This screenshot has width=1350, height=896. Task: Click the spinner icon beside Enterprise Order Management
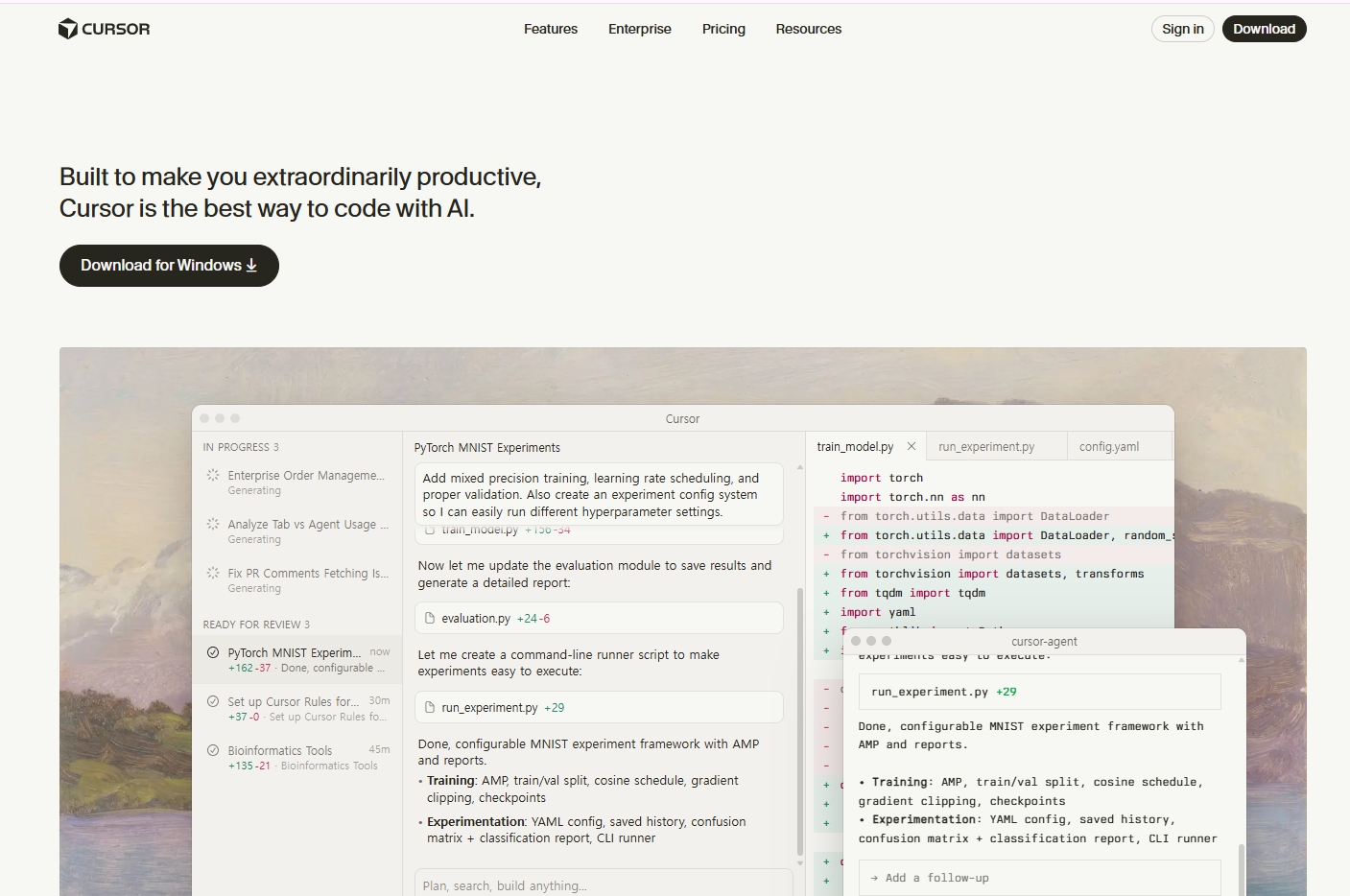[x=213, y=475]
